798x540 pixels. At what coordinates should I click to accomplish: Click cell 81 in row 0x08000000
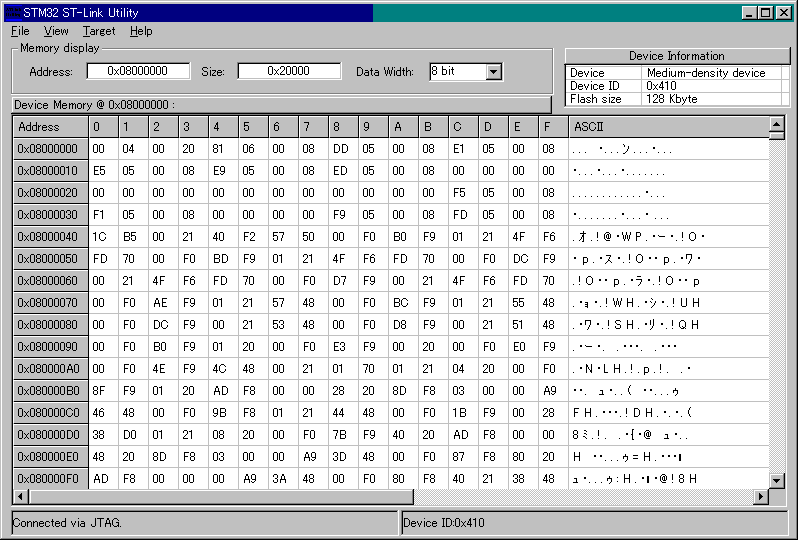click(223, 149)
